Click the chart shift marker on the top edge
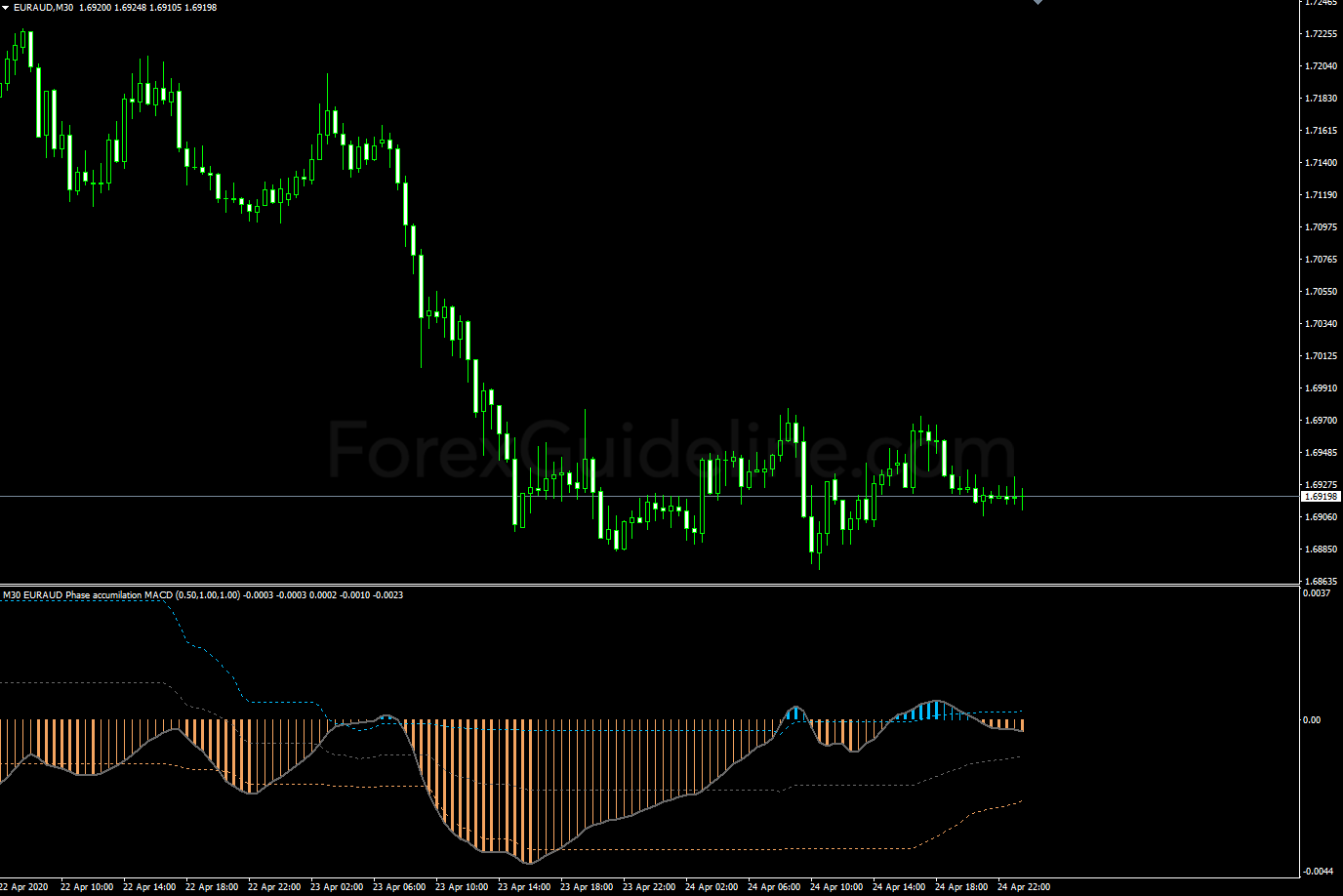This screenshot has height=896, width=1343. tap(1038, 3)
